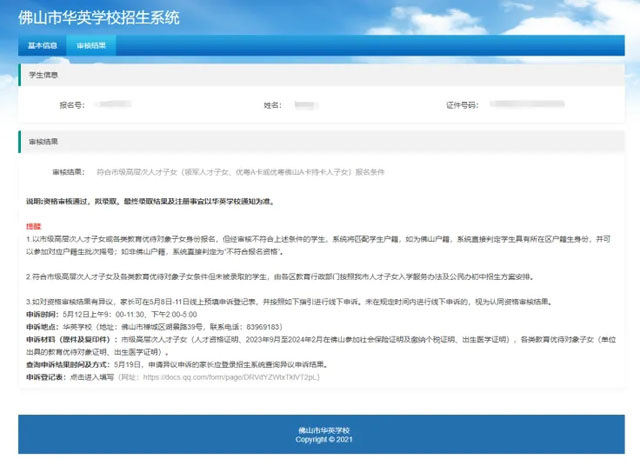Click the 申诉时间 appeal time line

coord(130,311)
